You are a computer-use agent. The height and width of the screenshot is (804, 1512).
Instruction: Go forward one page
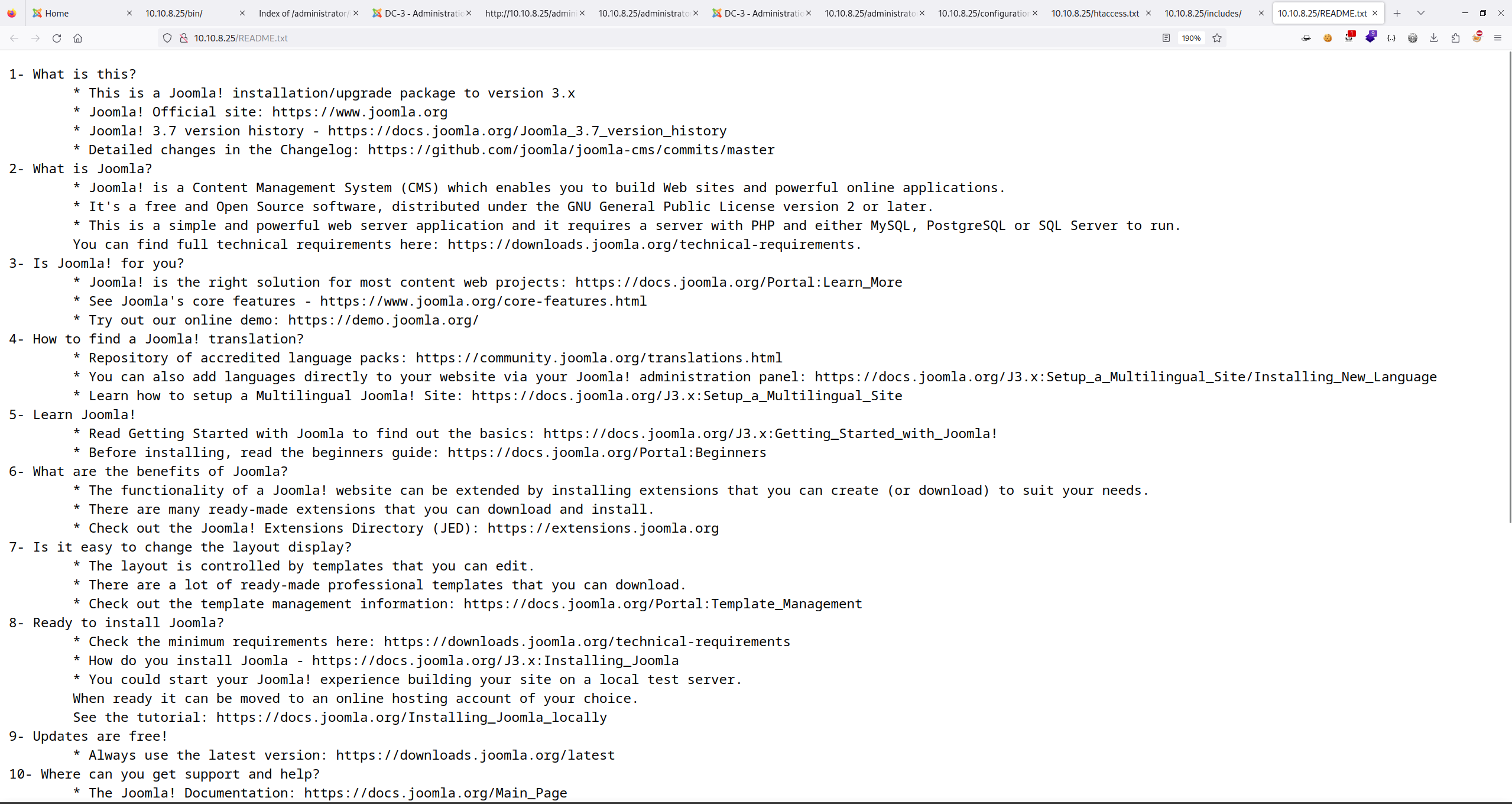[x=35, y=38]
